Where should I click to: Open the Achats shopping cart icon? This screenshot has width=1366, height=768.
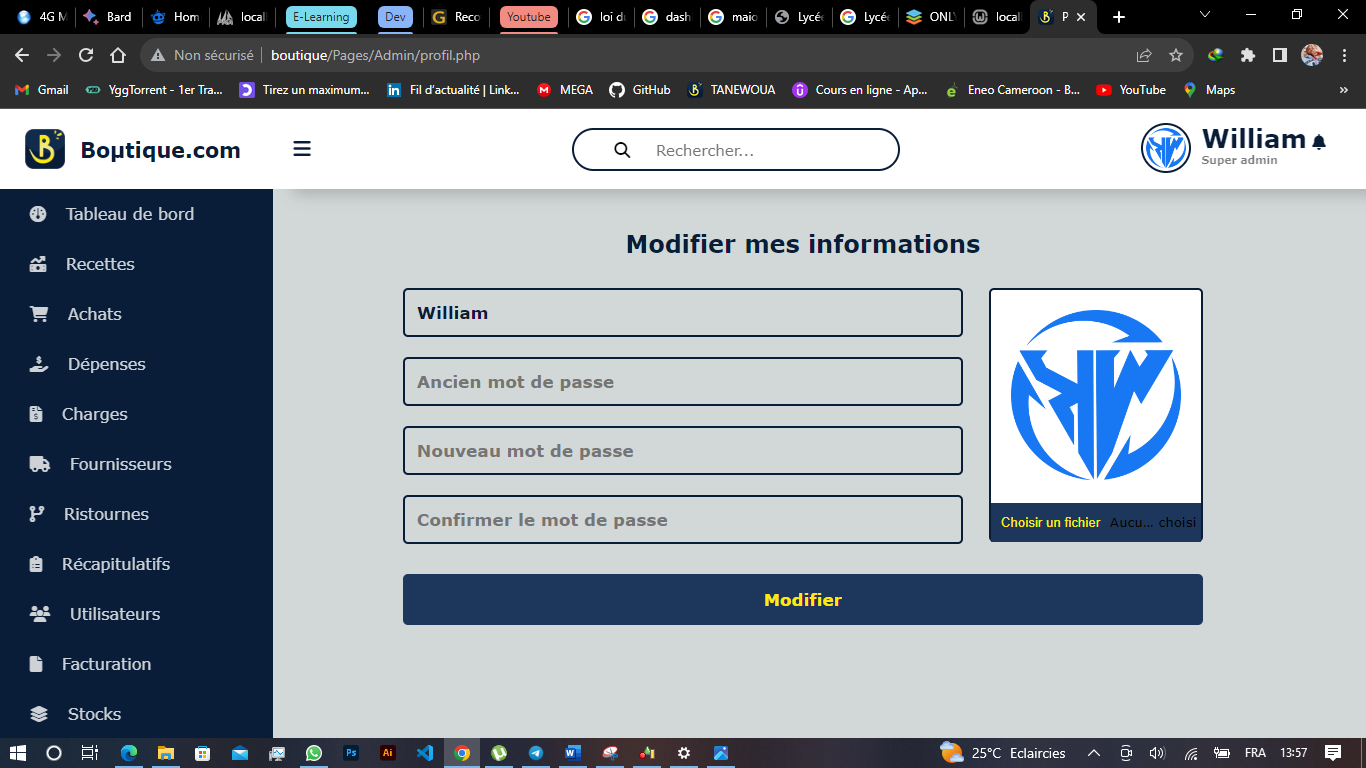point(39,314)
